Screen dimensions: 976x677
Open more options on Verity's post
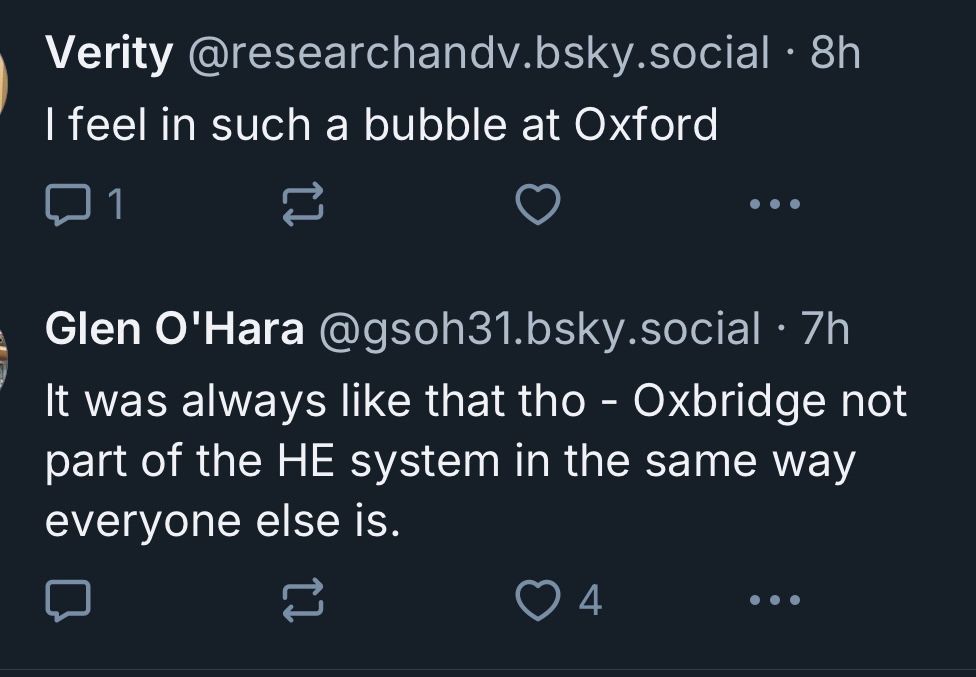[x=775, y=205]
